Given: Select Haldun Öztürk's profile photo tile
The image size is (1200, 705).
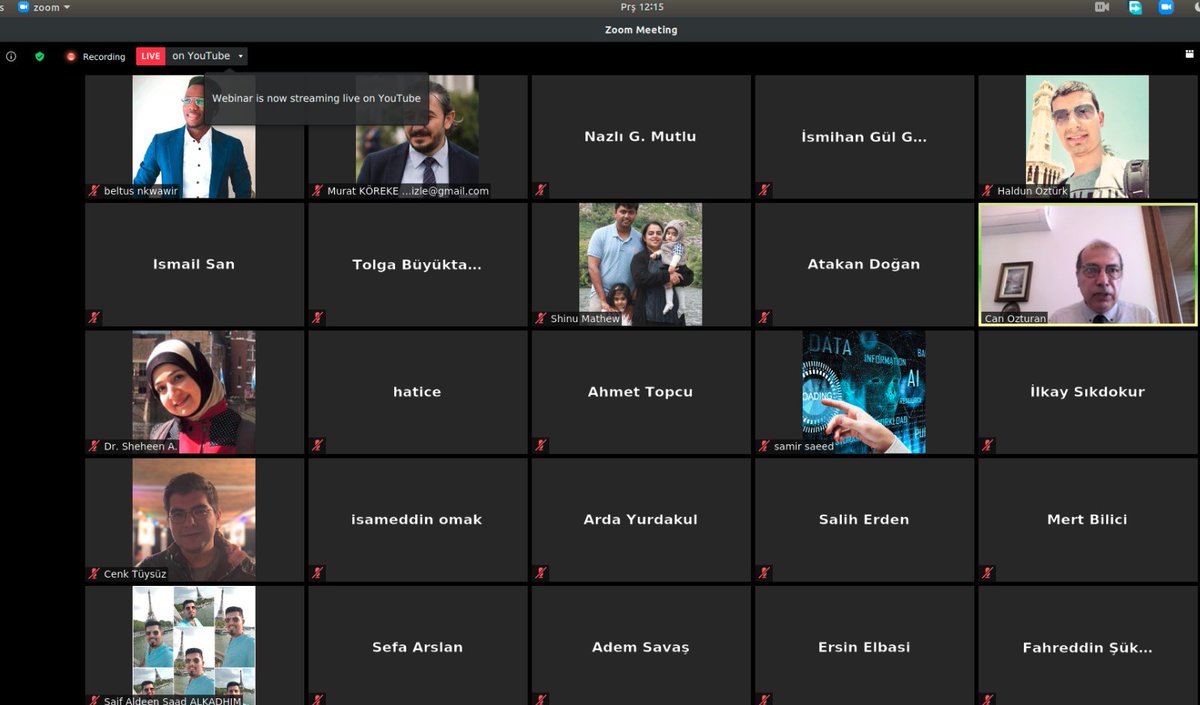Looking at the screenshot, I should pos(1087,137).
